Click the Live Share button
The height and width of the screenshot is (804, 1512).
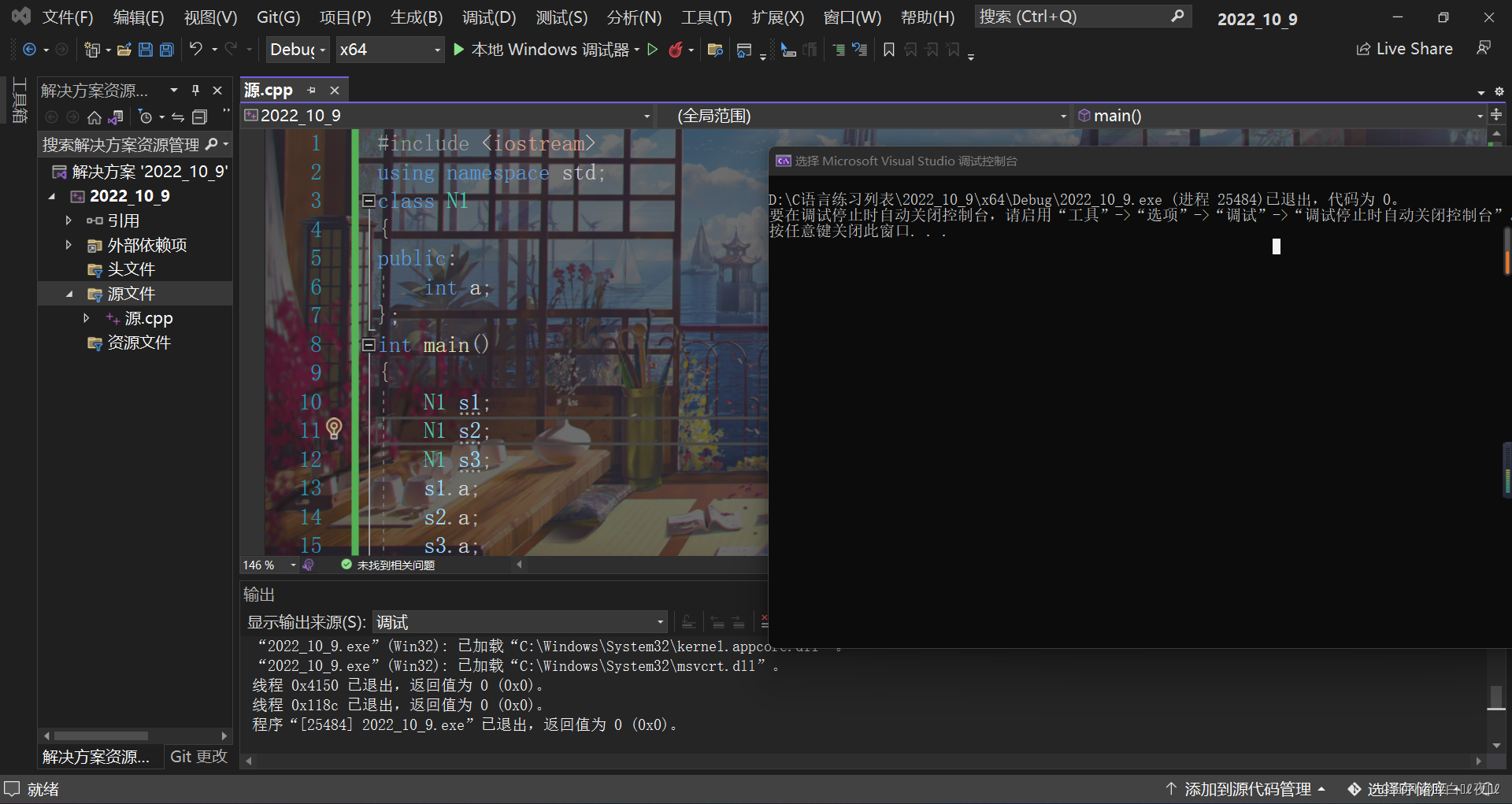1404,49
